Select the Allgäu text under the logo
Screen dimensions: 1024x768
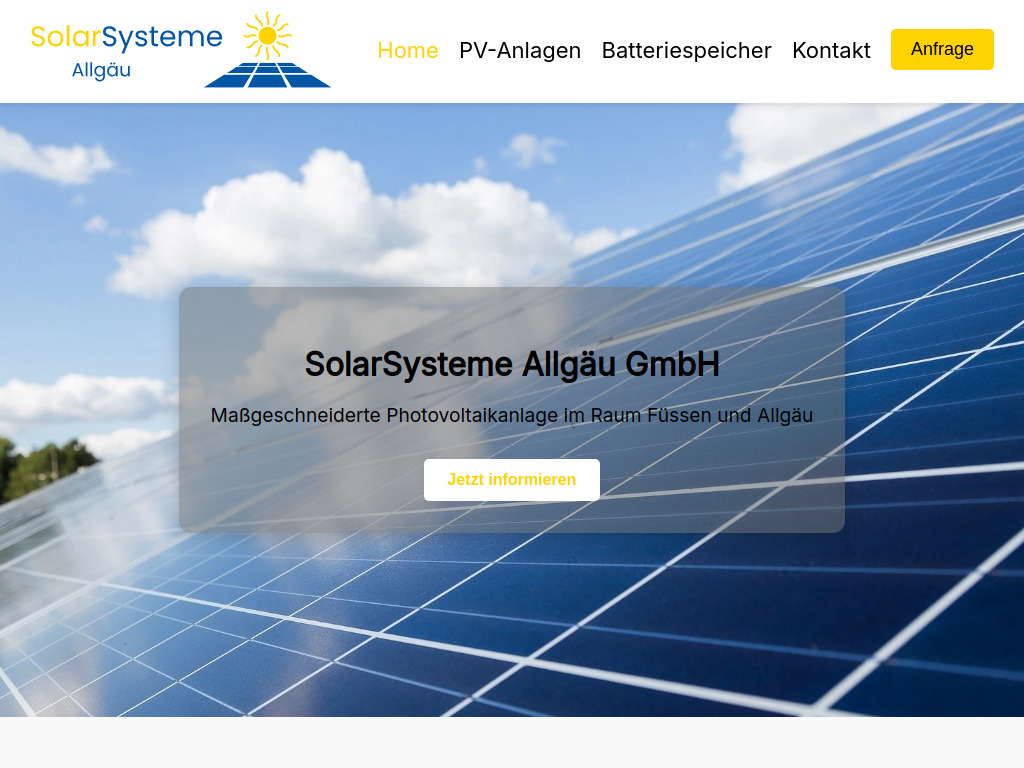(101, 70)
